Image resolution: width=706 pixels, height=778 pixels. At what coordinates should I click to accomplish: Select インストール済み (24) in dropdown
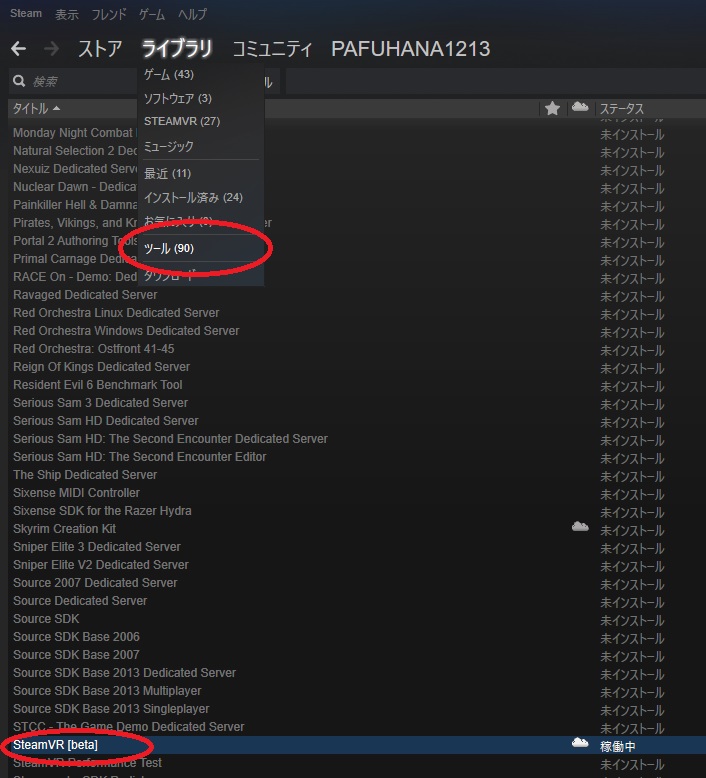coord(193,197)
